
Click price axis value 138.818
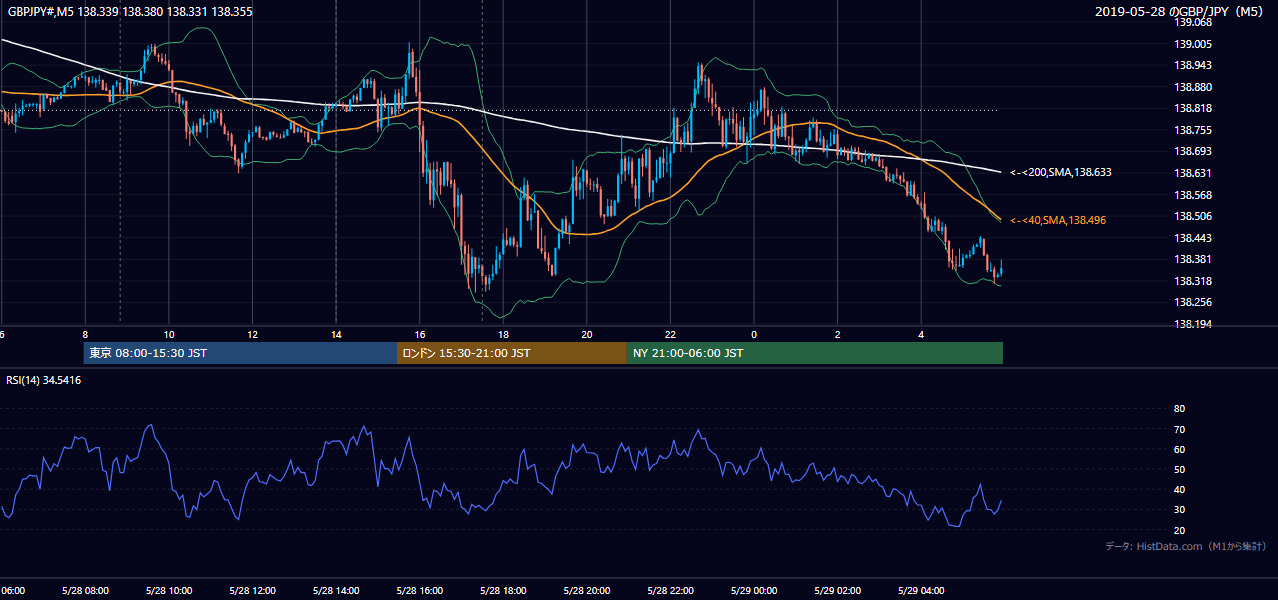coord(1193,108)
